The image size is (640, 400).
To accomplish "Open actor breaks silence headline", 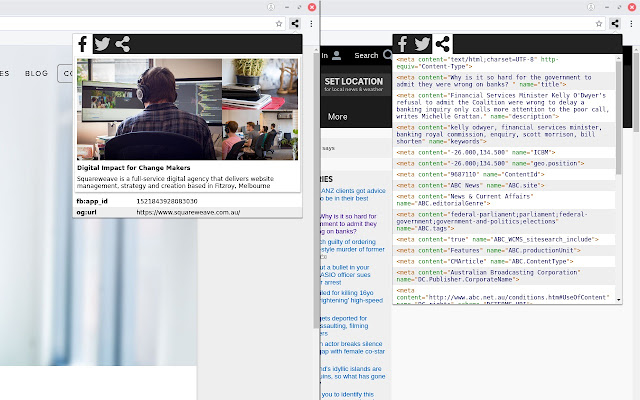I will (353, 347).
